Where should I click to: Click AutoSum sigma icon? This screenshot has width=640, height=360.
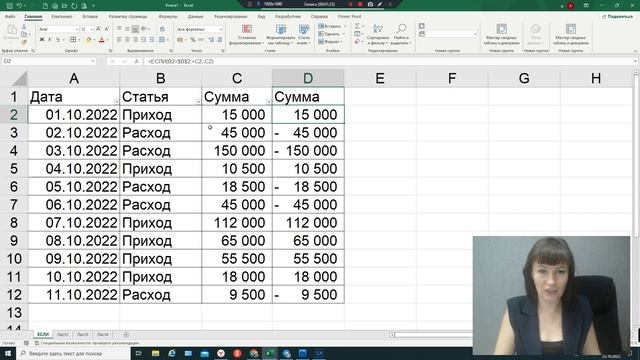(357, 26)
